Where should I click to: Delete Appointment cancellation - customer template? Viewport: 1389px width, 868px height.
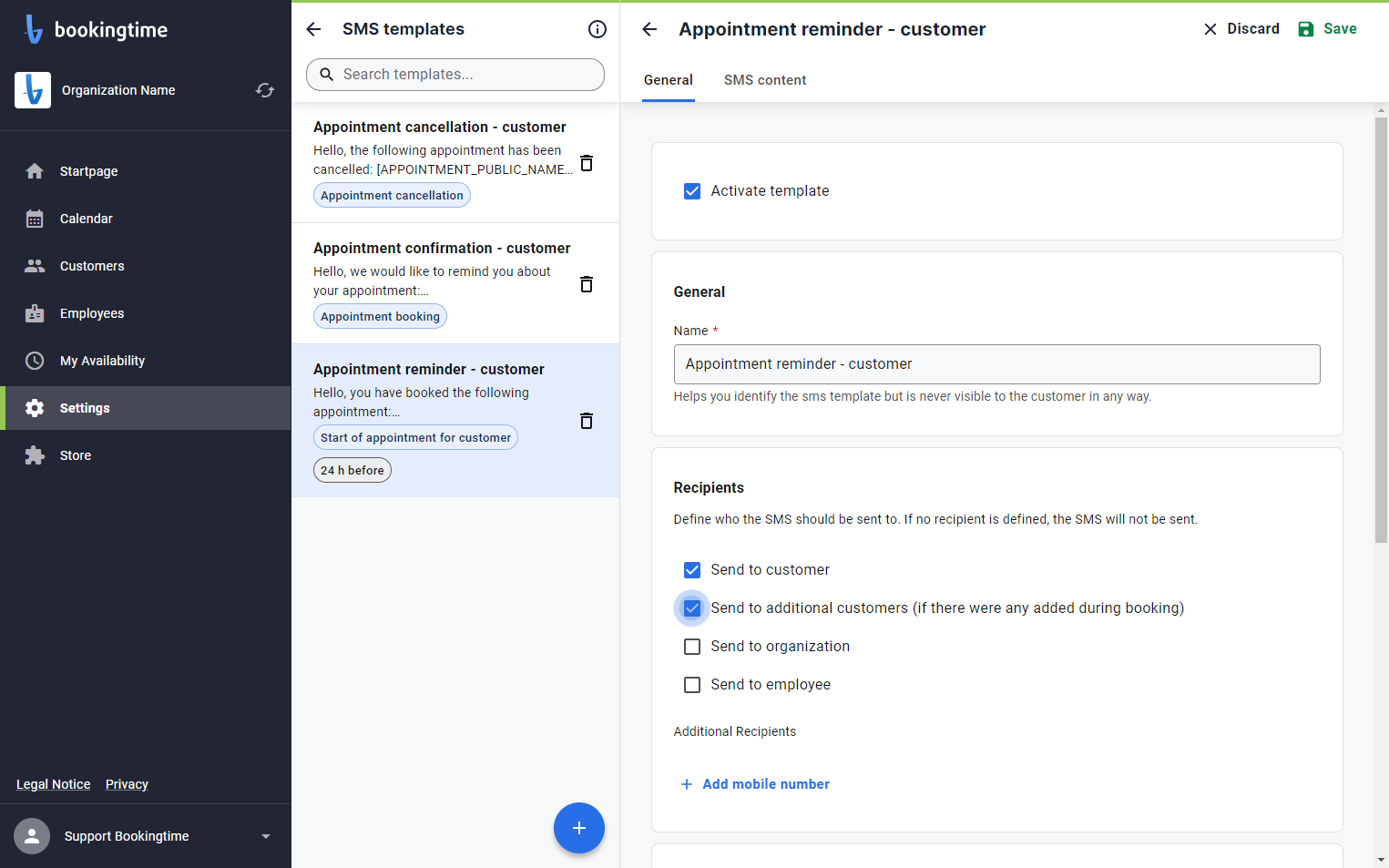(587, 162)
